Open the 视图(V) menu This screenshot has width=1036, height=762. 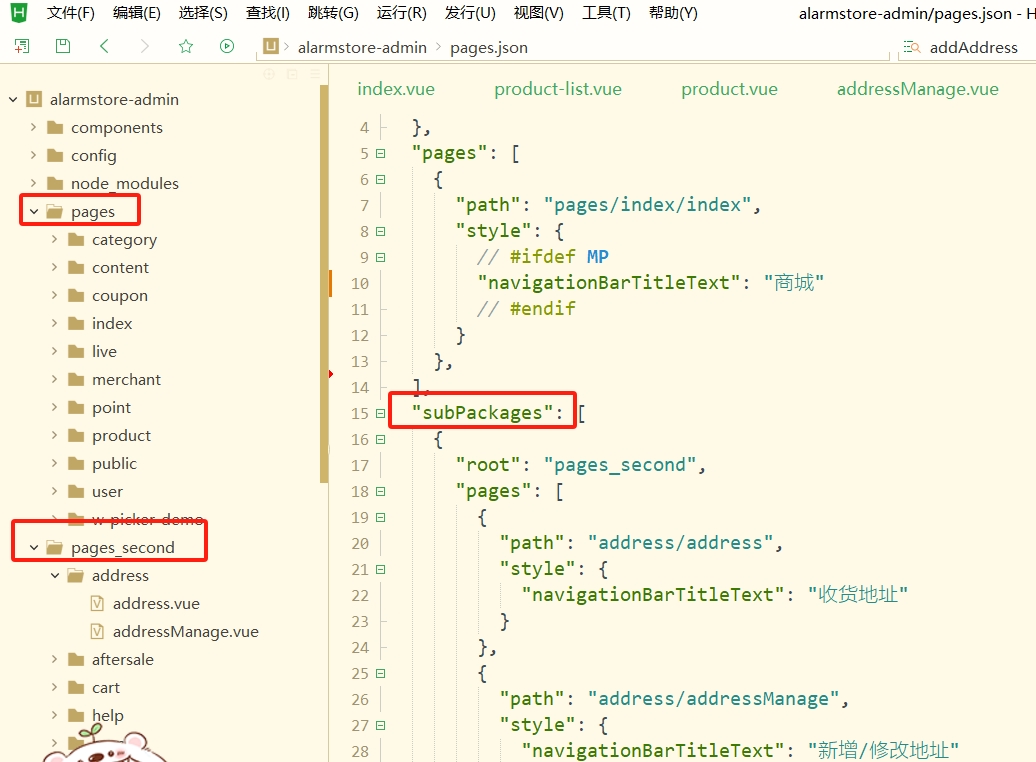click(x=538, y=13)
